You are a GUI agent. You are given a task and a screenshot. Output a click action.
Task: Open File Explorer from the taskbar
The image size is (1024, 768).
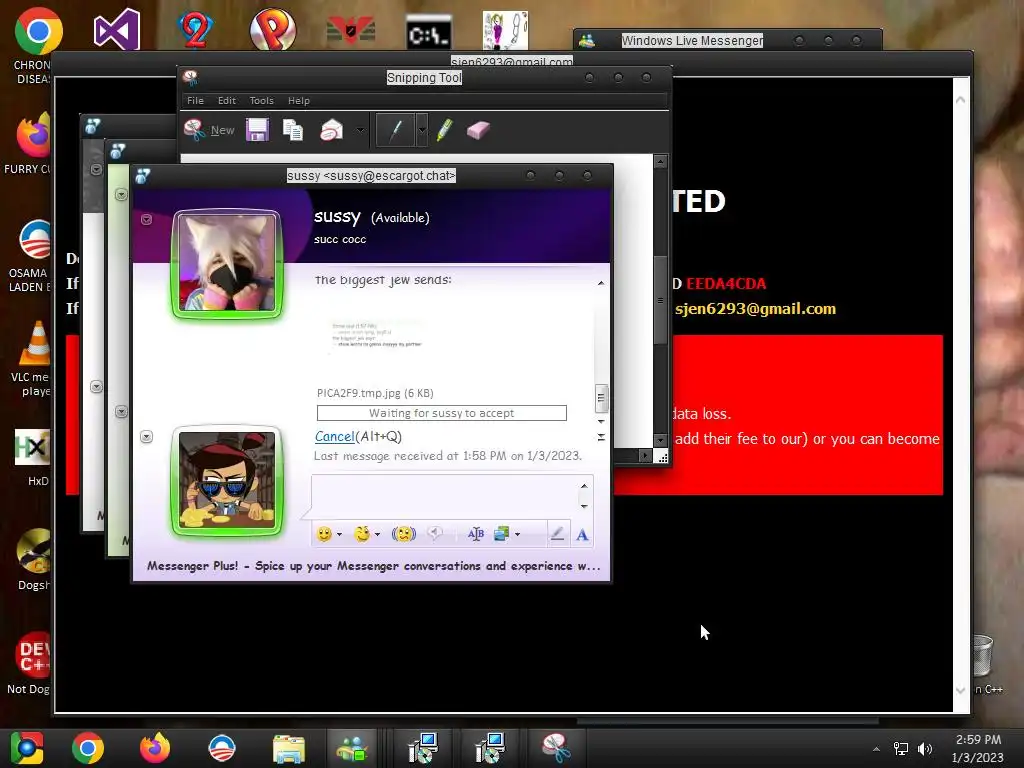coord(288,749)
